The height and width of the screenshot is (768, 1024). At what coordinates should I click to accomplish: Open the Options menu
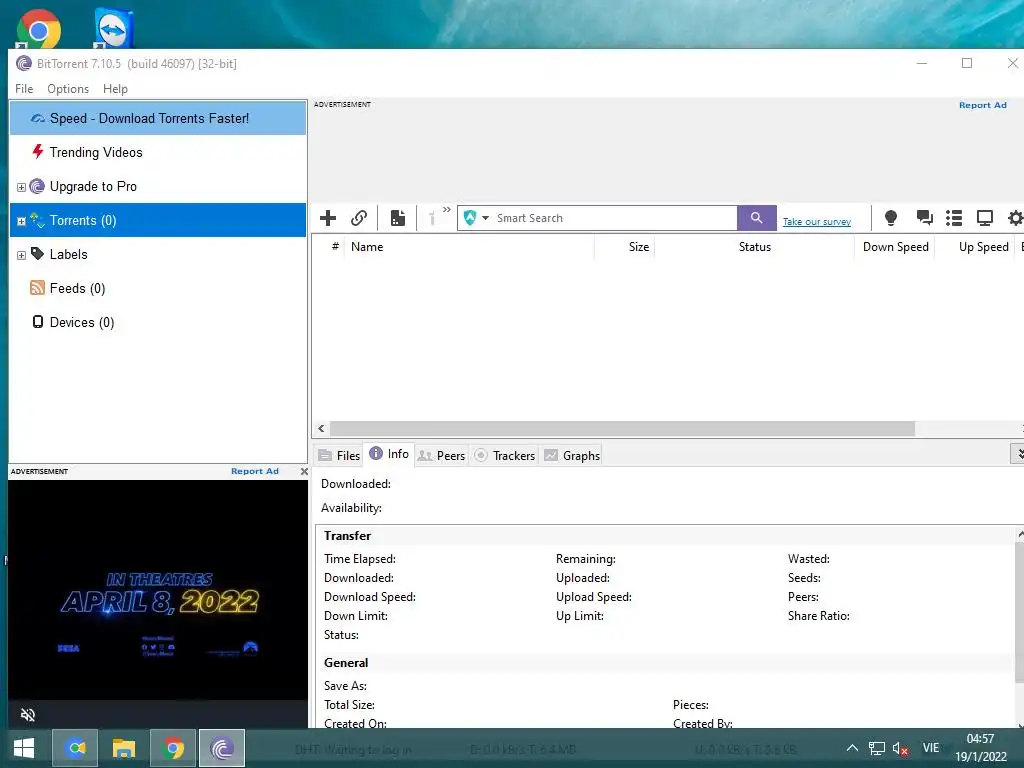68,89
